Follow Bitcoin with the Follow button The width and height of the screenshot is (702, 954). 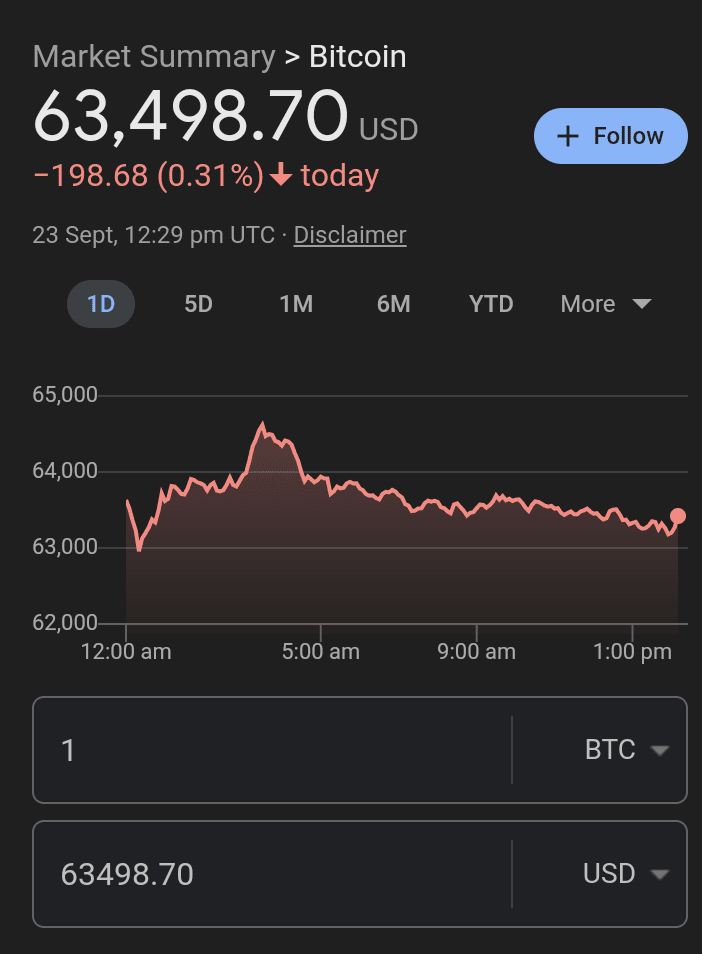(611, 136)
